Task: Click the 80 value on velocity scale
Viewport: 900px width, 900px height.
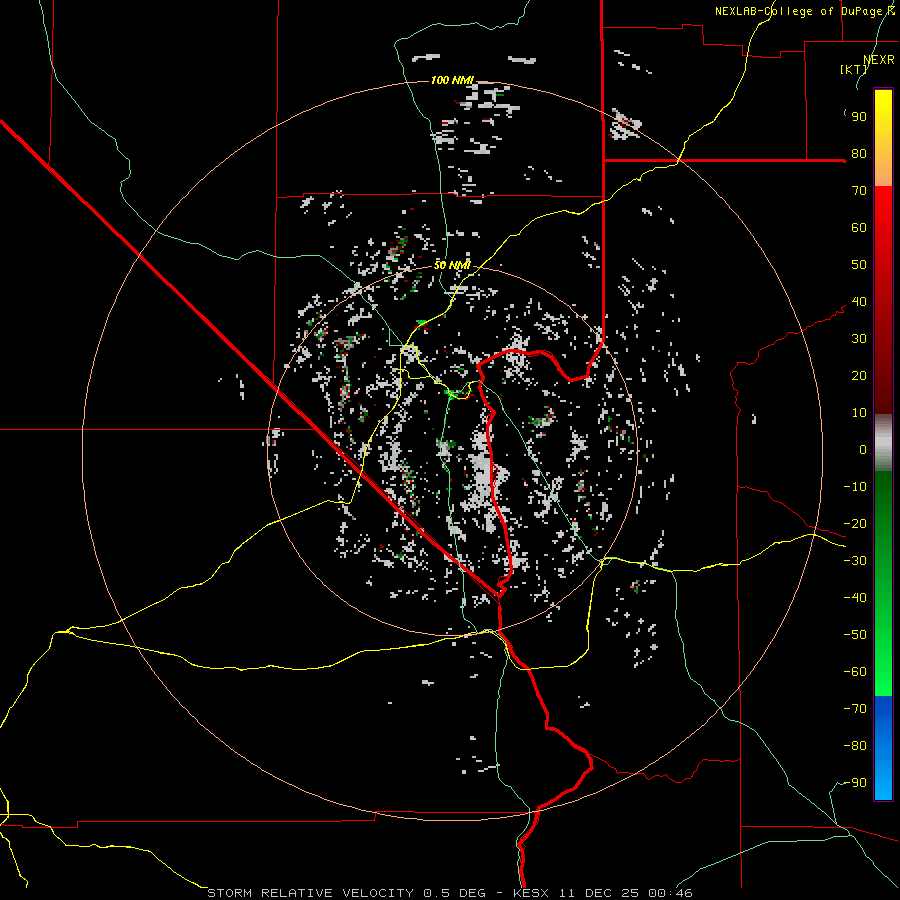Action: click(x=859, y=154)
